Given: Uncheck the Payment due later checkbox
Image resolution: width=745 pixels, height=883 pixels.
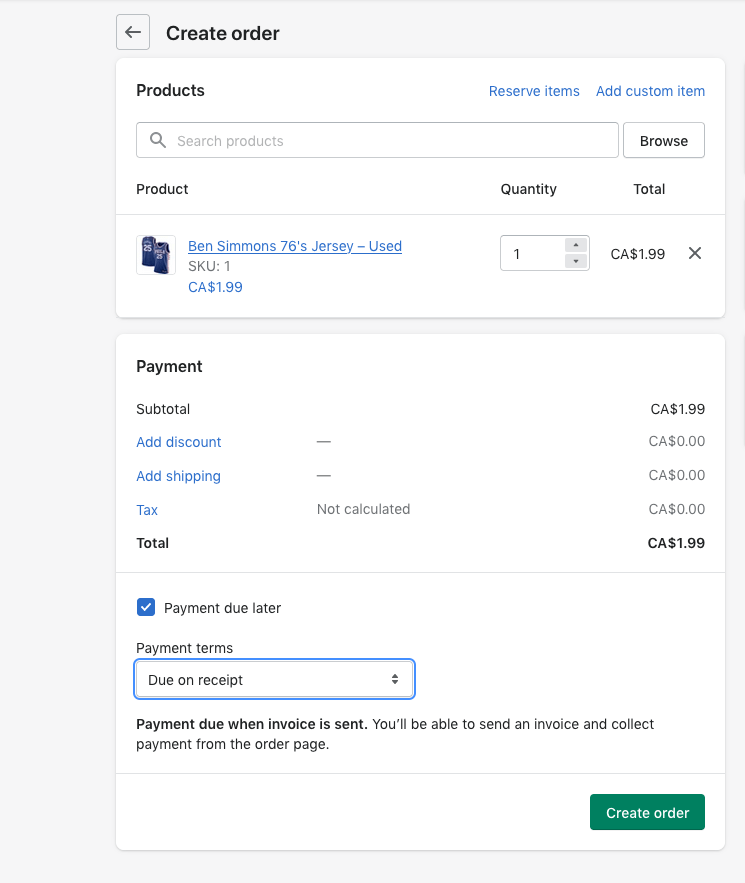Looking at the screenshot, I should click(x=146, y=607).
